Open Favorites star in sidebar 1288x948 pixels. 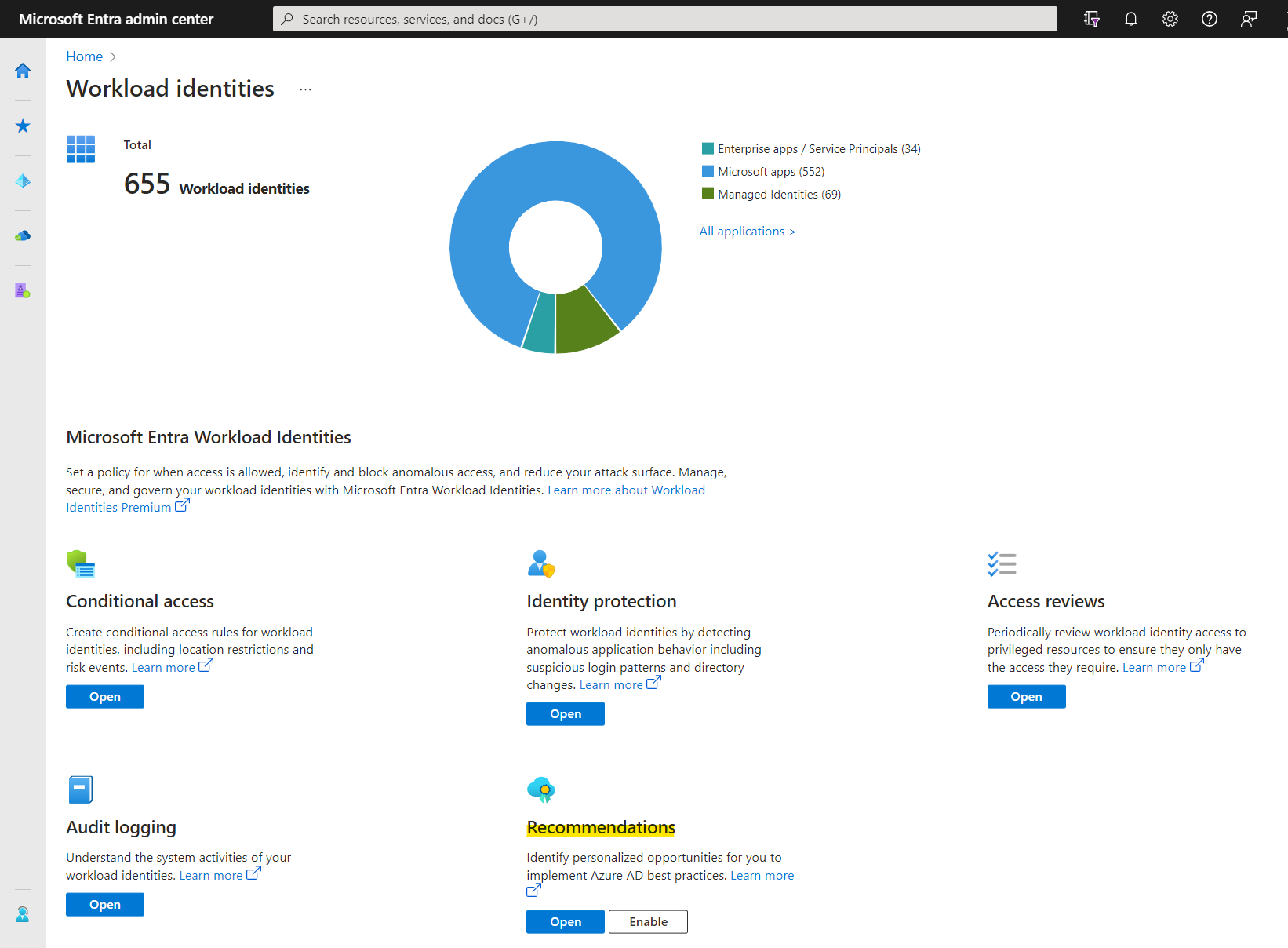[23, 126]
